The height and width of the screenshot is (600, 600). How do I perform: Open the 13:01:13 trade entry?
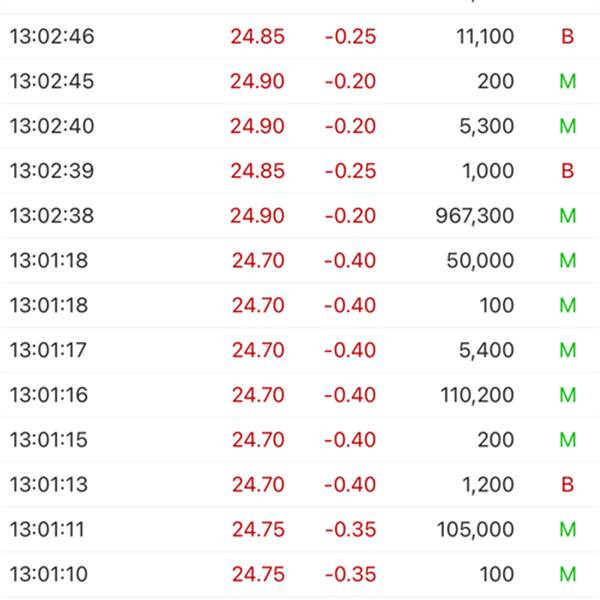[300, 484]
